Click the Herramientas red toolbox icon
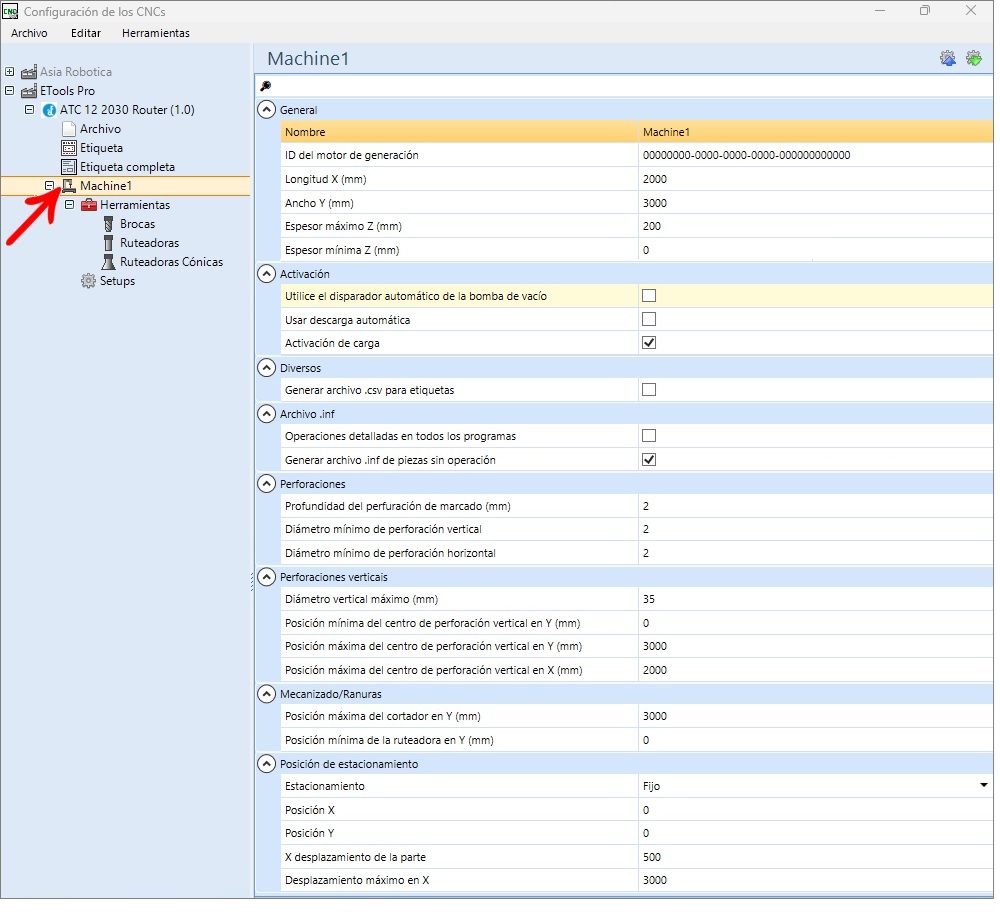The width and height of the screenshot is (1000, 915). tap(88, 205)
